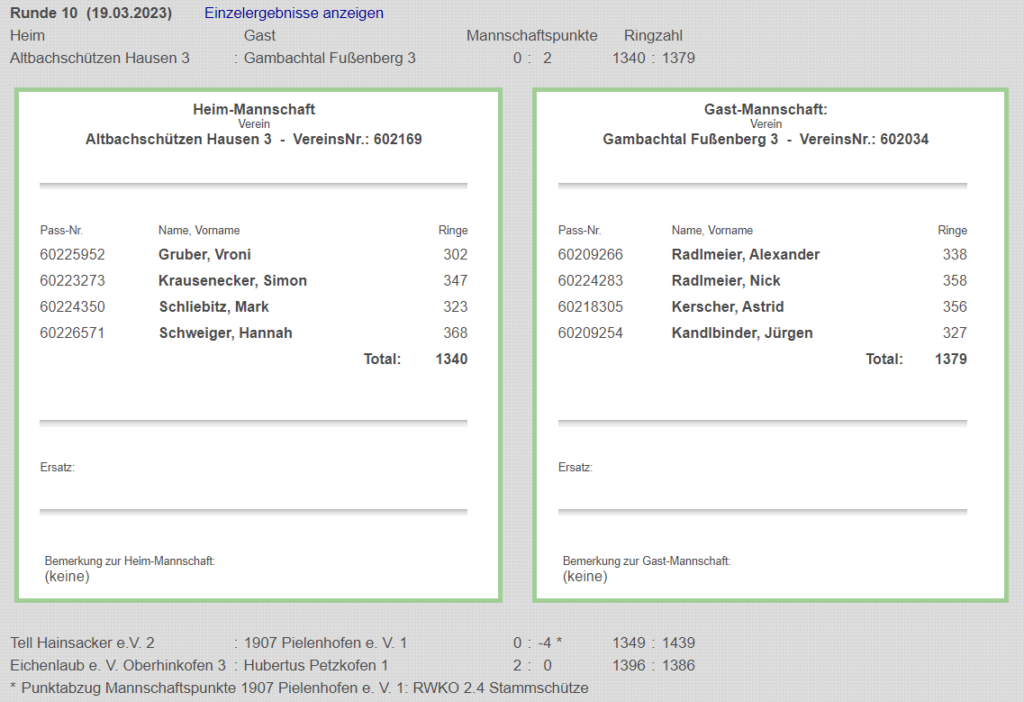Click 1907 Pielenhofen e. V. 1 guest team
Screen dimensions: 1024x702
[x=325, y=643]
